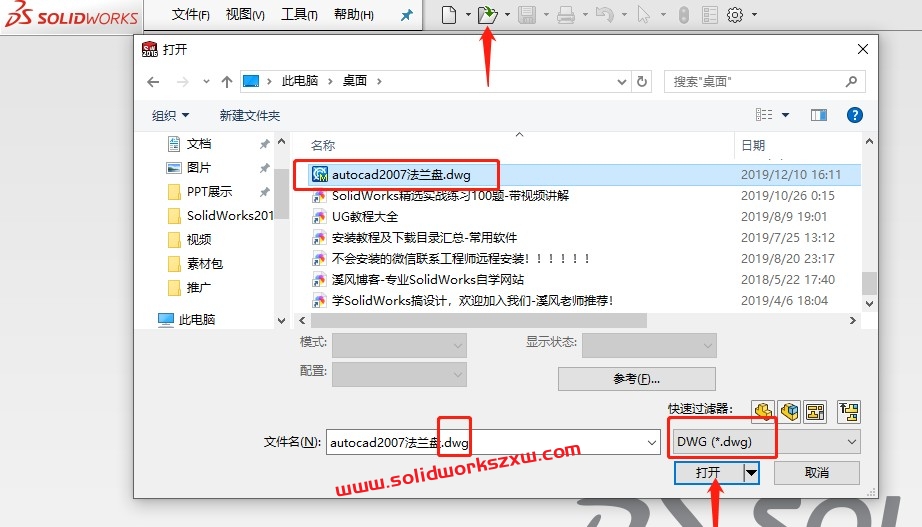Sort by 名称 column header

(323, 145)
